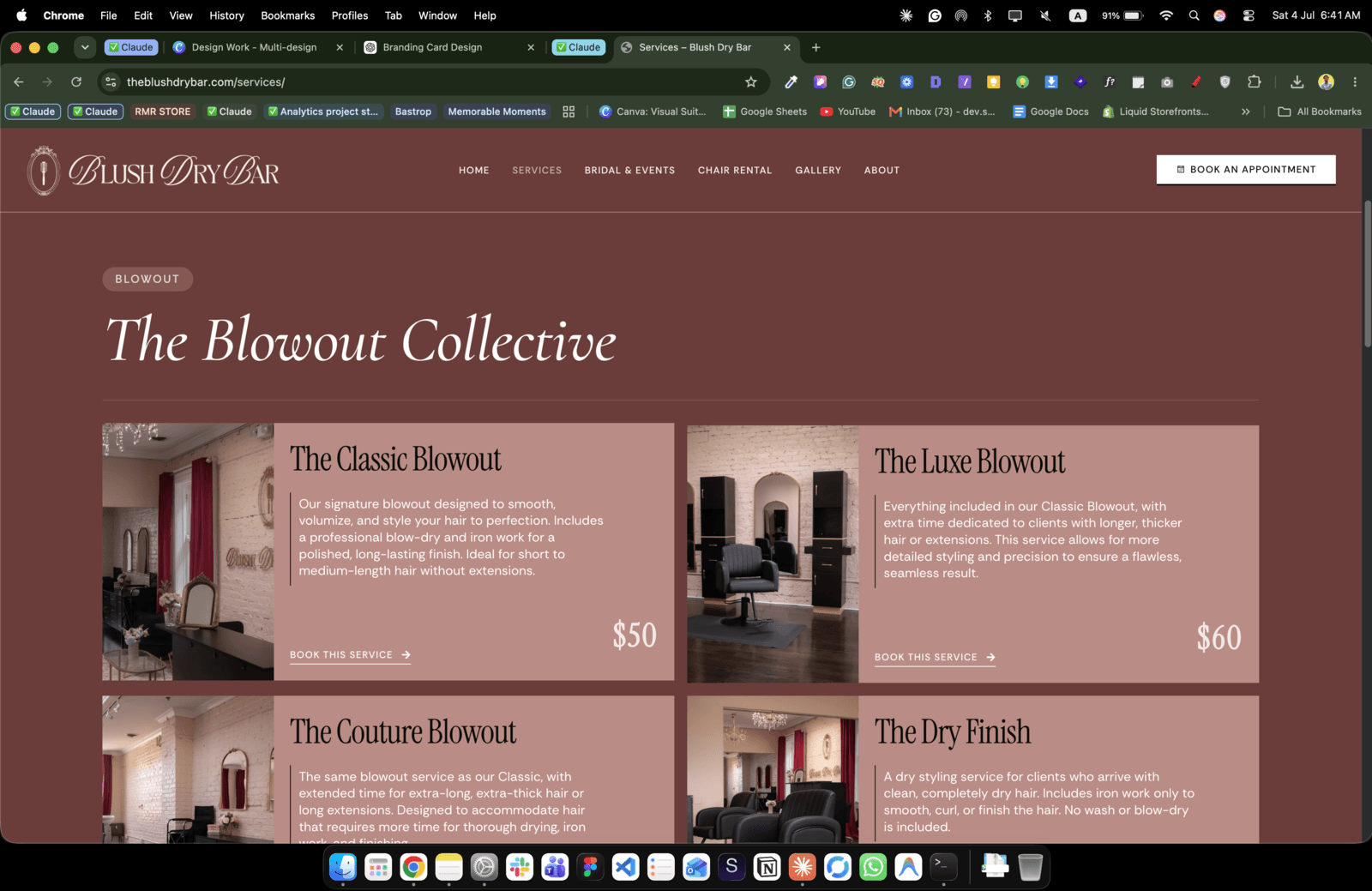
Task: Click the blue download-arrow extension icon
Action: [x=1051, y=82]
